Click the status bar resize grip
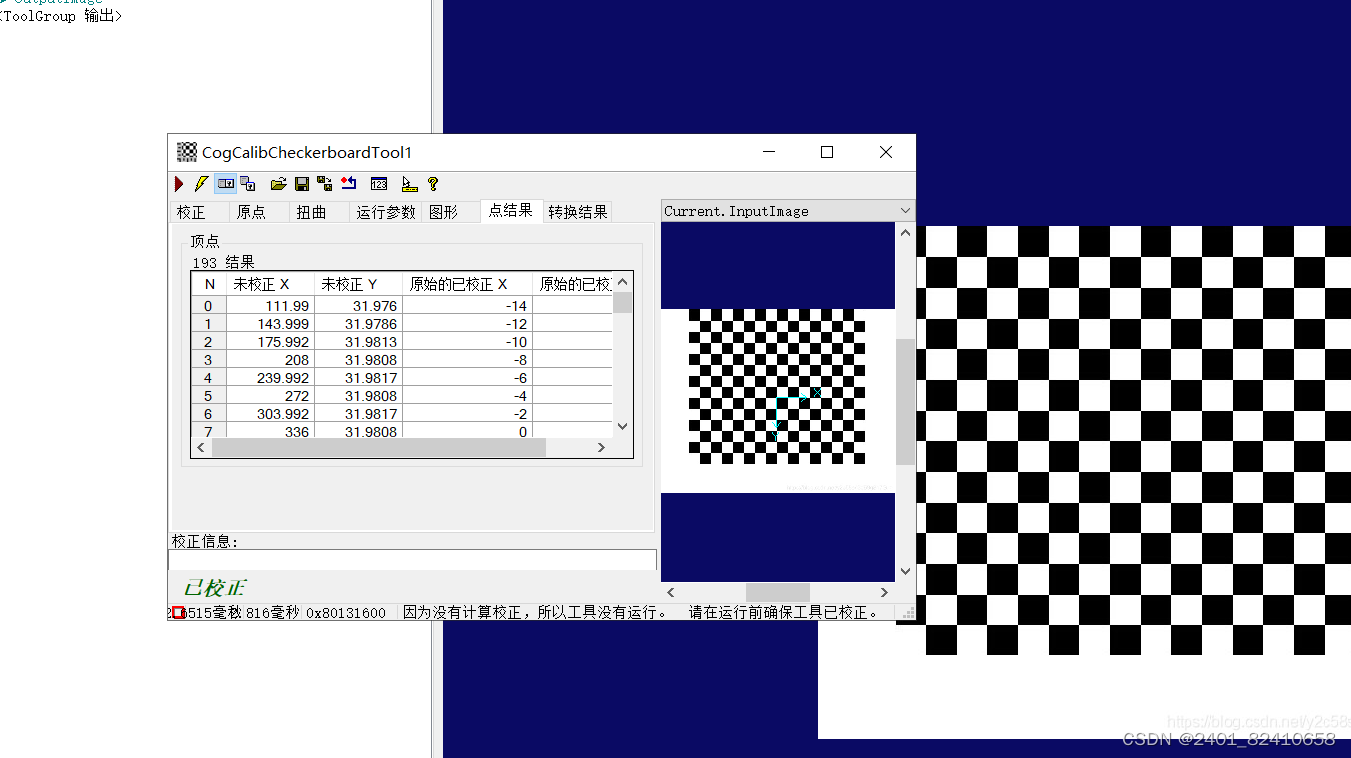 point(908,612)
